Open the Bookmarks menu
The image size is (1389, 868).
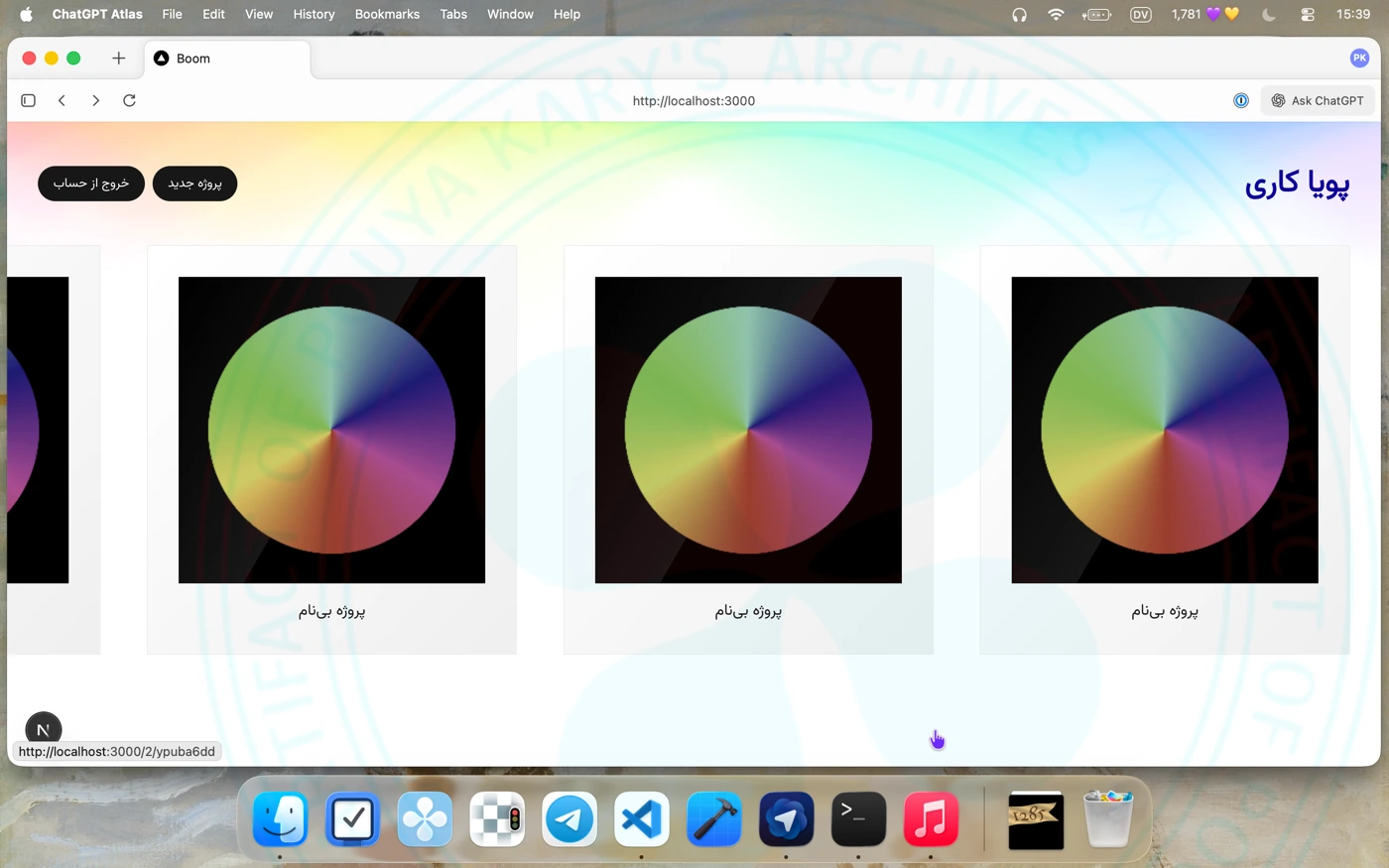click(387, 14)
